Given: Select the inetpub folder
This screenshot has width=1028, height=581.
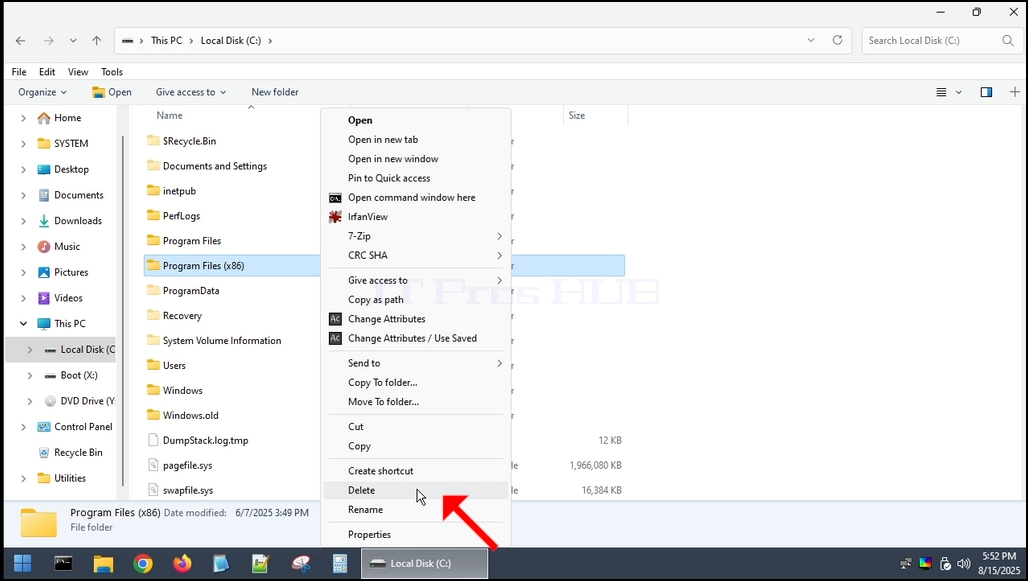Looking at the screenshot, I should tap(179, 191).
